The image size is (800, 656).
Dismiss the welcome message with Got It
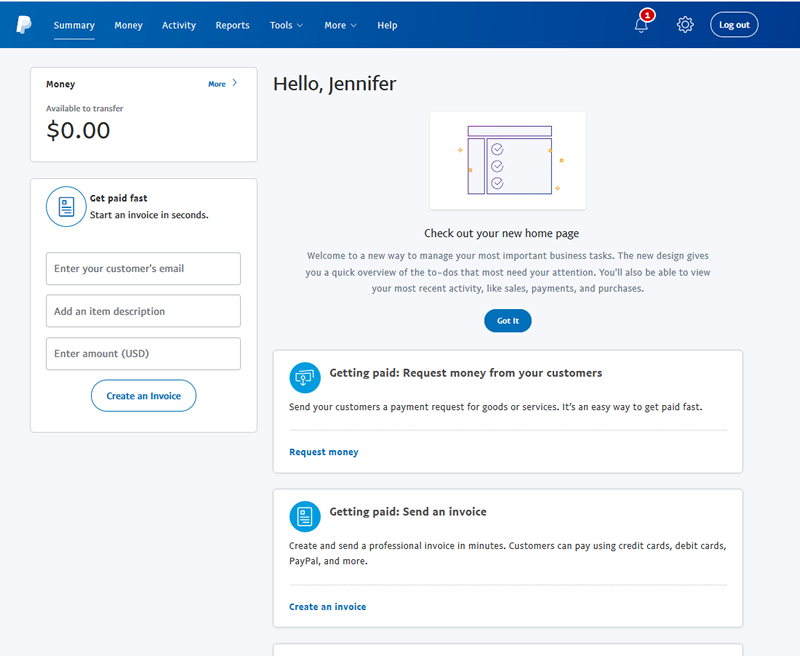pyautogui.click(x=508, y=320)
